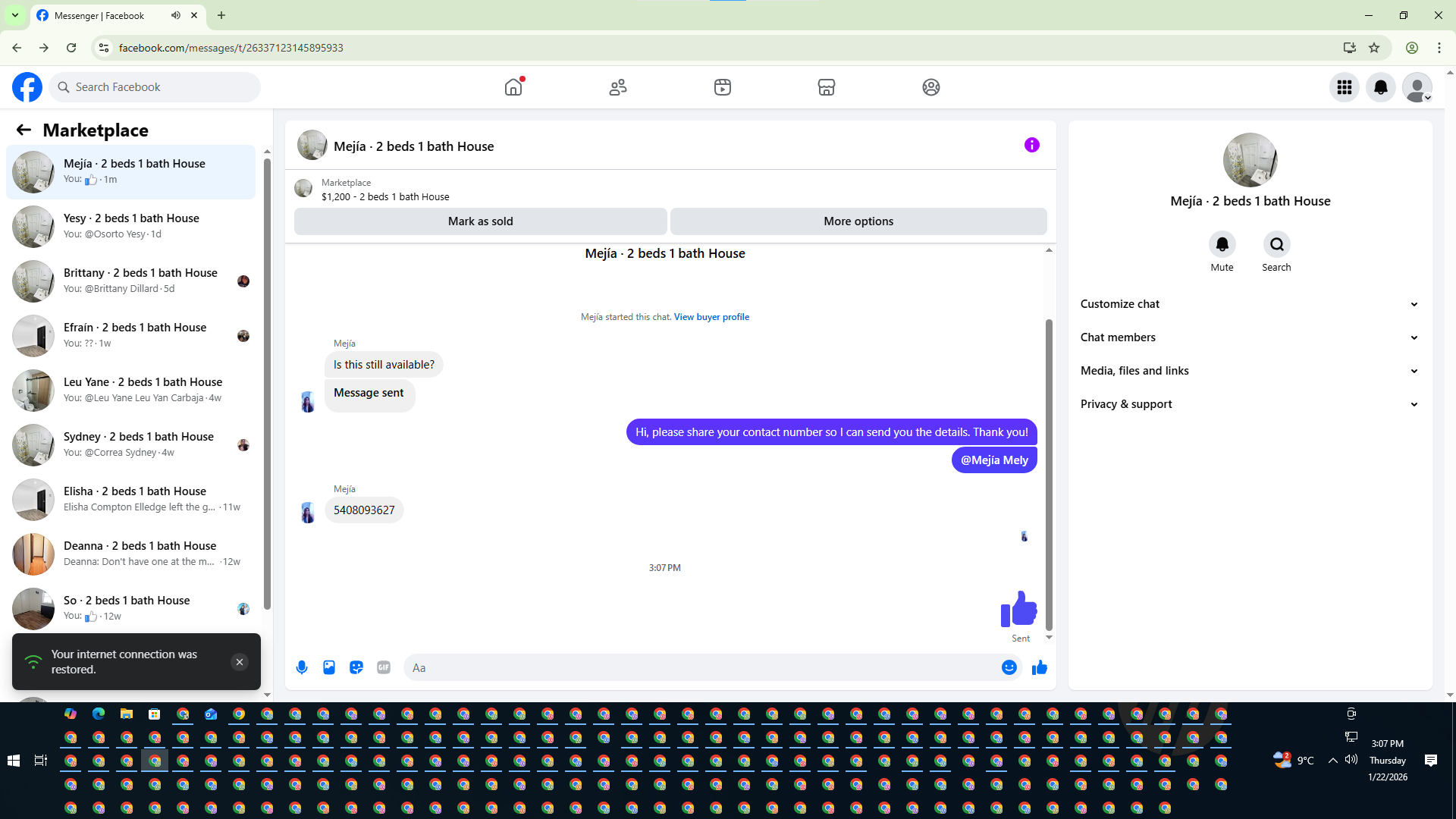The height and width of the screenshot is (819, 1456).
Task: Click the Mark as sold button
Action: point(481,221)
